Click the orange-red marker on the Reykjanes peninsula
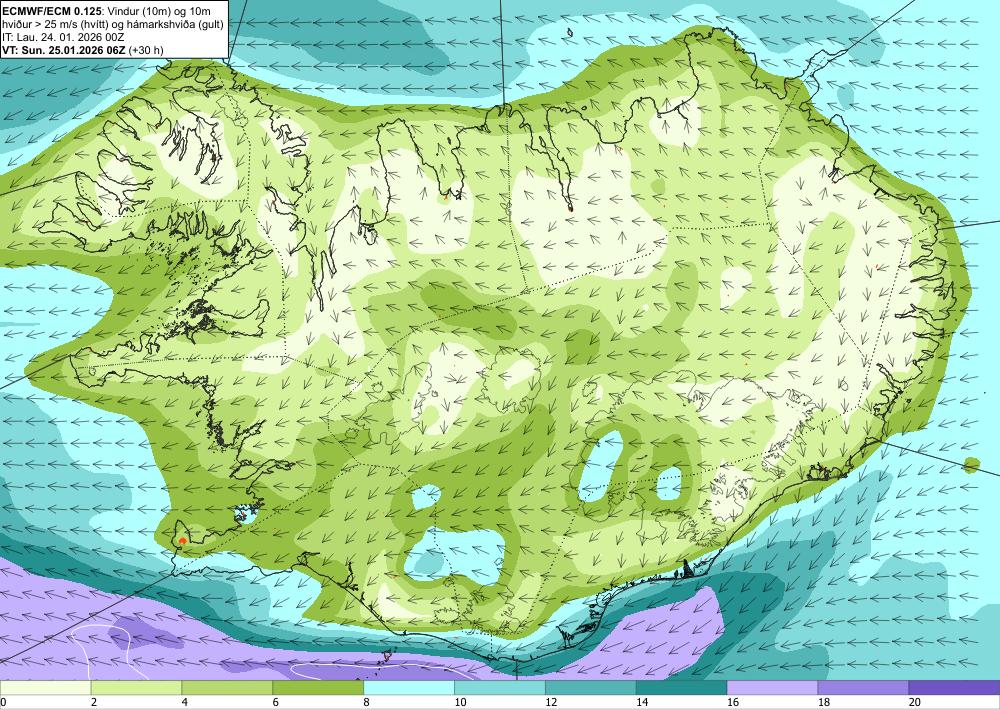Viewport: 1000px width, 709px height. [182, 541]
